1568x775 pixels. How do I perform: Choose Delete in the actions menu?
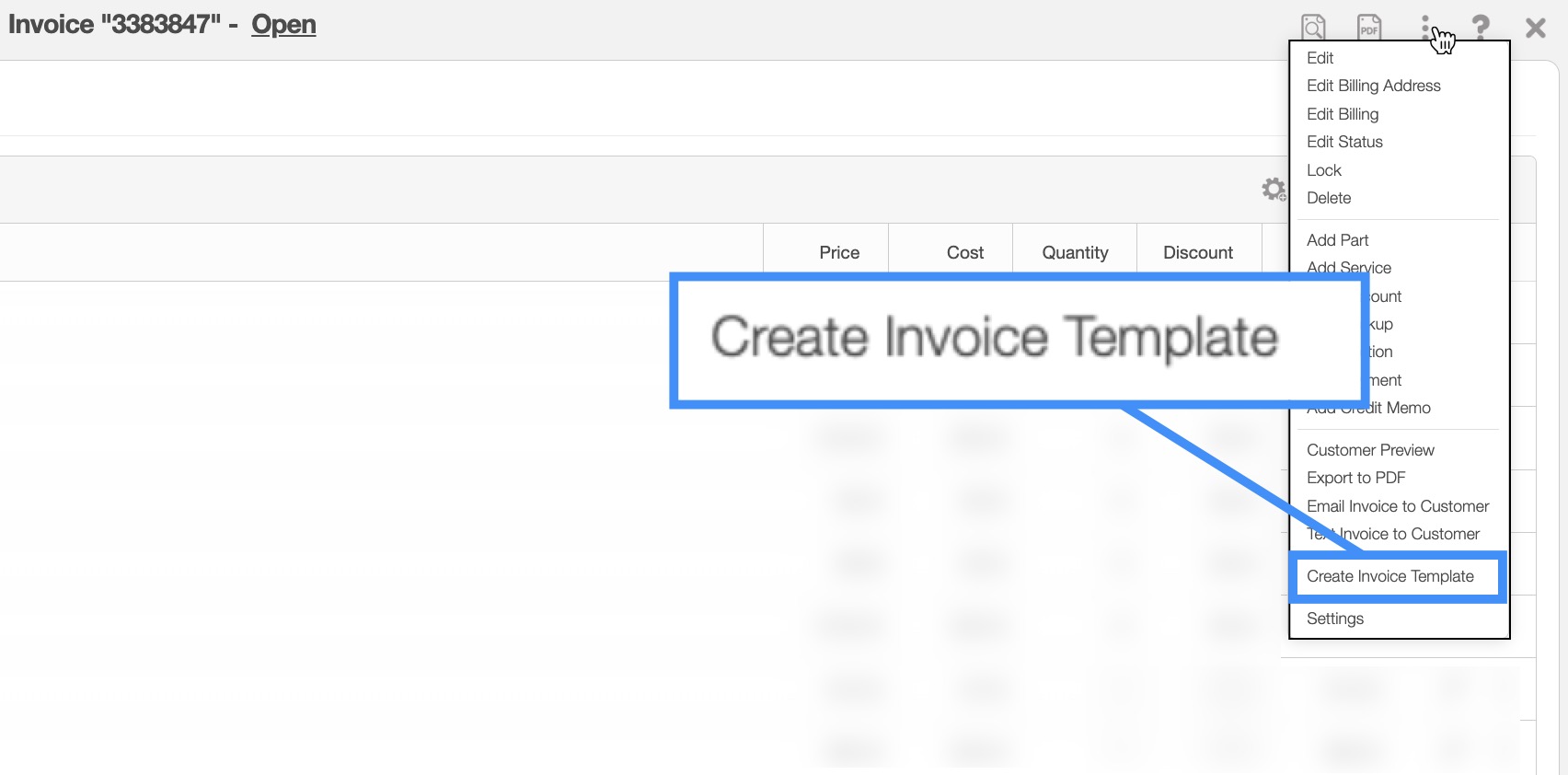pos(1329,198)
